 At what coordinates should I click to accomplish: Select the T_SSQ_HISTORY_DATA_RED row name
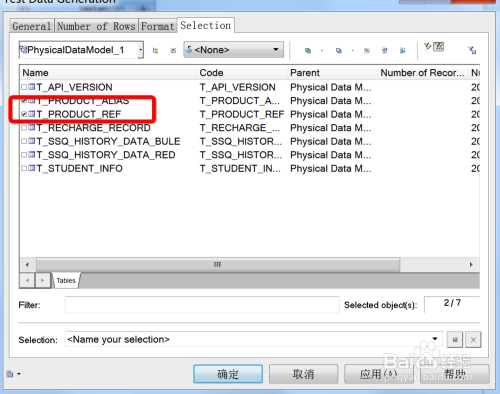coord(106,155)
